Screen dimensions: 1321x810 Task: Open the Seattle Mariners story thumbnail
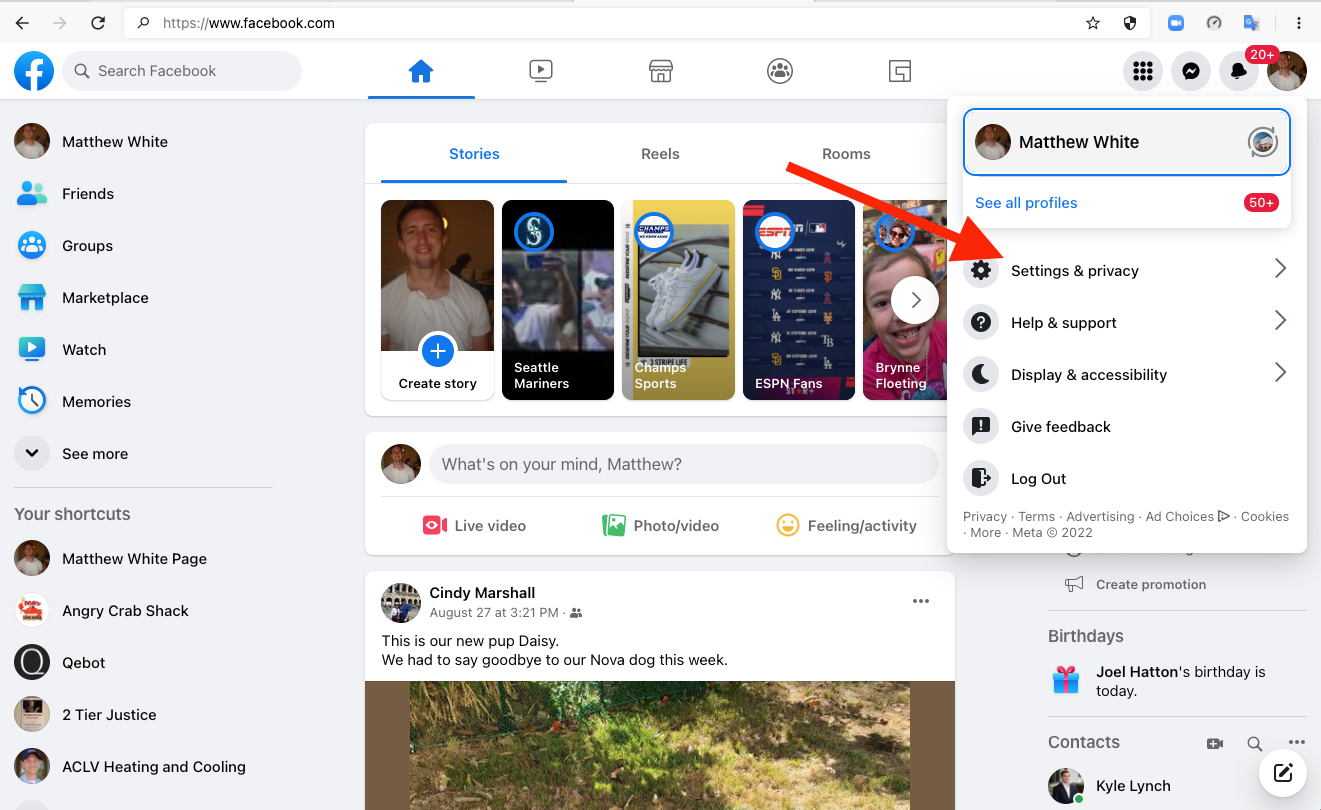(557, 300)
